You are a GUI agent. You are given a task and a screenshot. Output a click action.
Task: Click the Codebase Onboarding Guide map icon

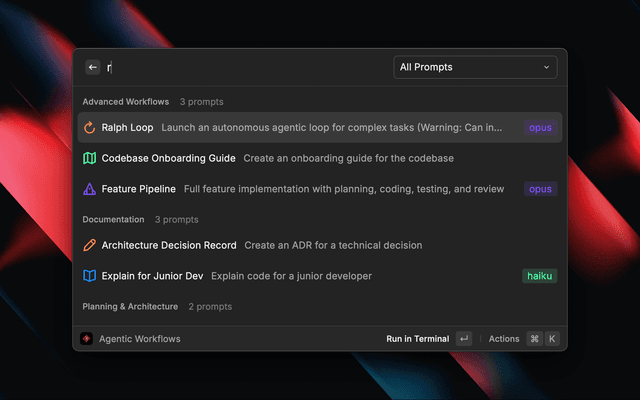[x=90, y=158]
